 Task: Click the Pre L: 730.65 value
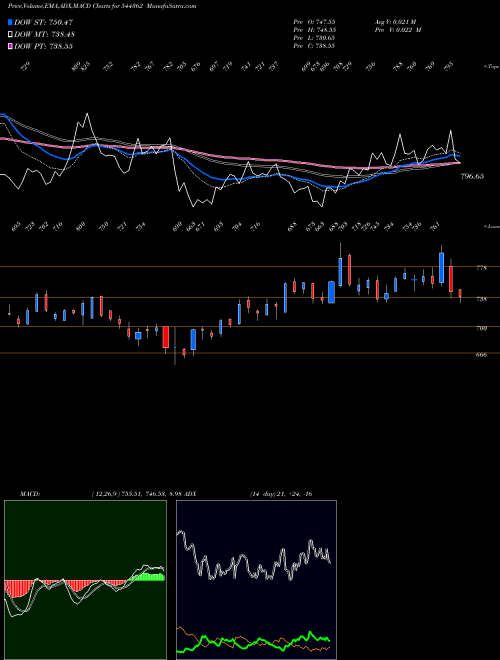(314, 38)
